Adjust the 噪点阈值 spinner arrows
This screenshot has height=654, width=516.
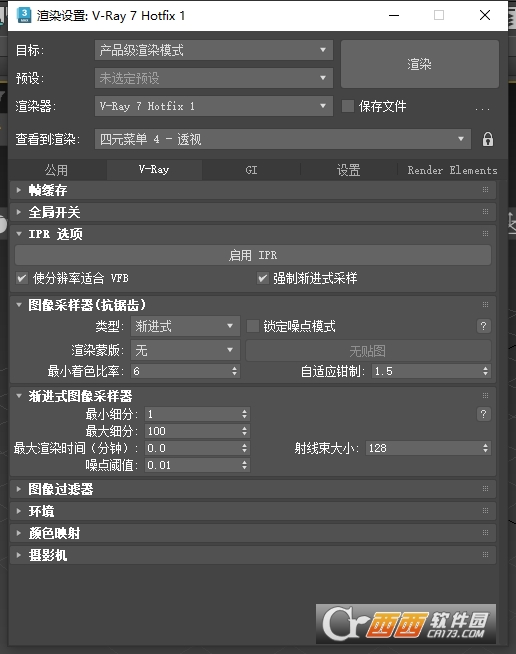[244, 465]
